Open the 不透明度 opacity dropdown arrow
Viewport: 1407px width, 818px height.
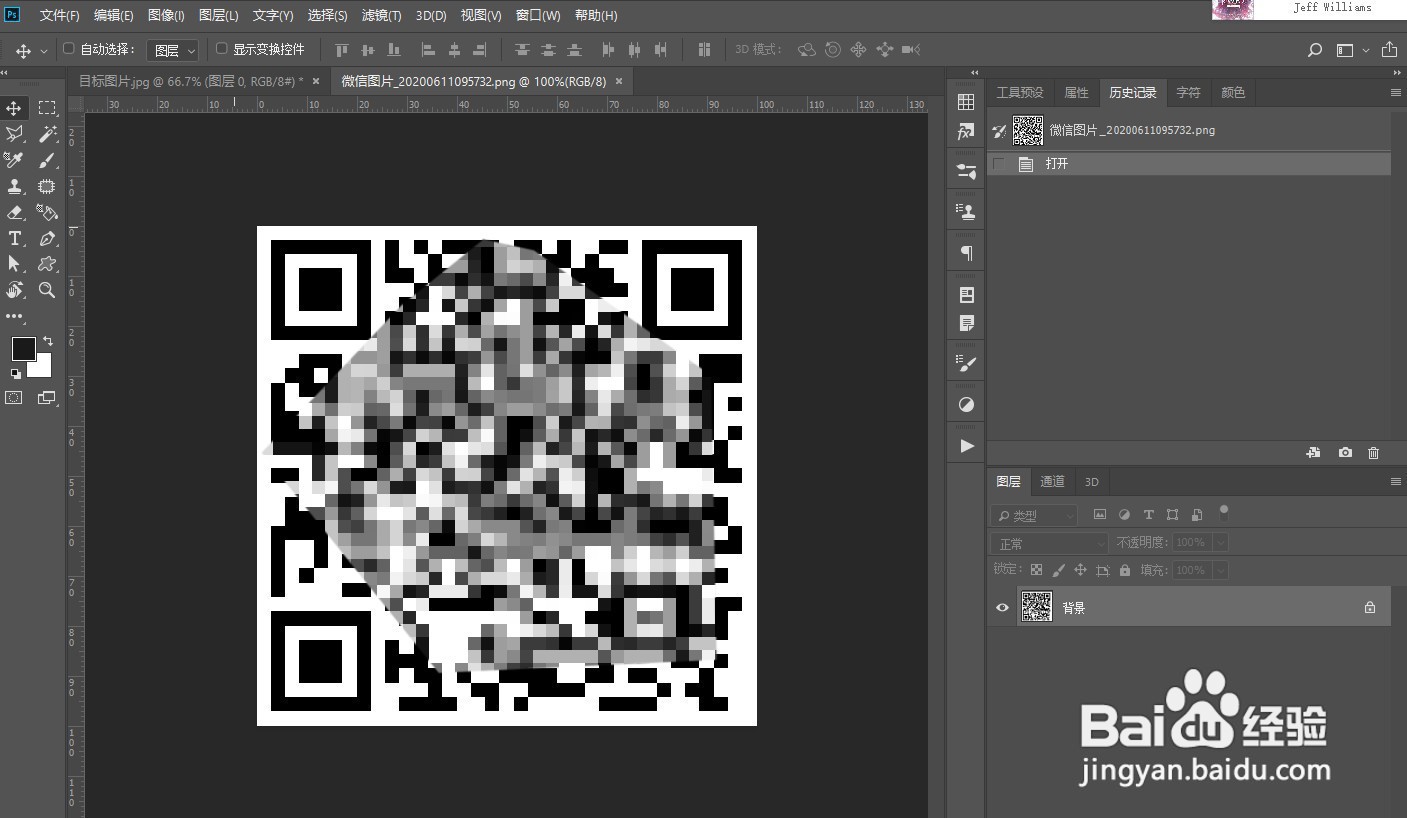1220,543
